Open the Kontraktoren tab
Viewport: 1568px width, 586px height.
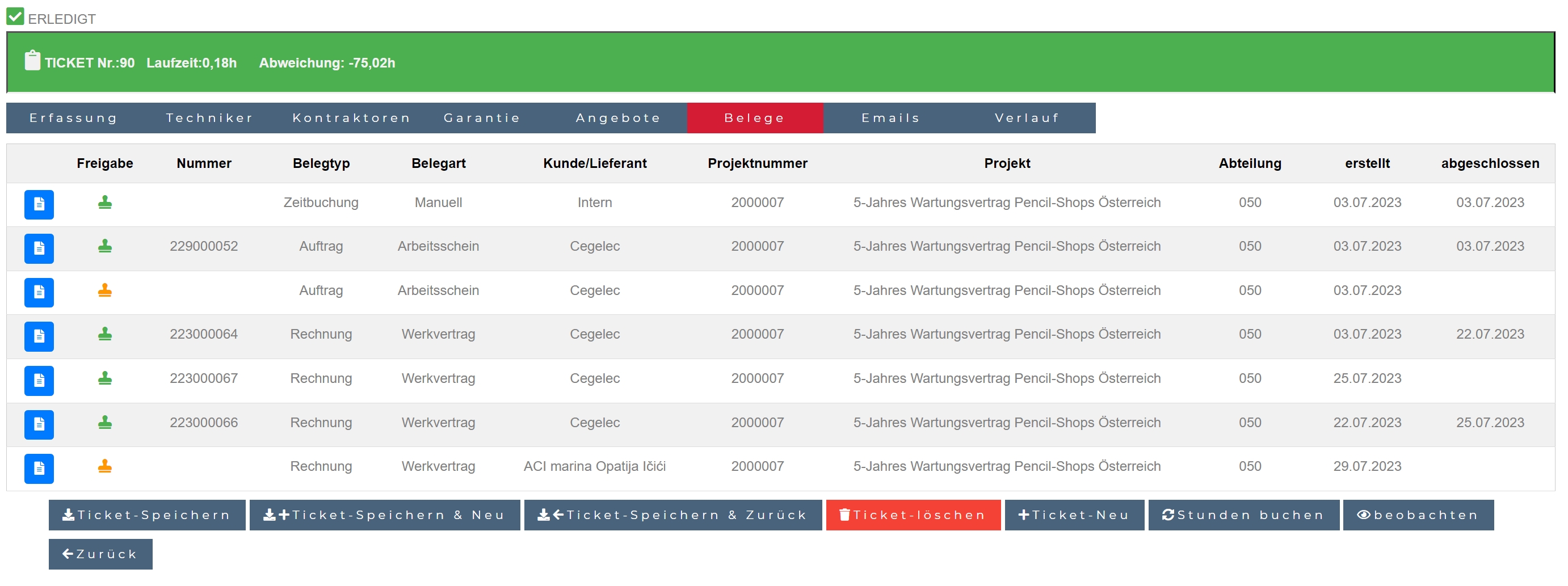pos(351,118)
